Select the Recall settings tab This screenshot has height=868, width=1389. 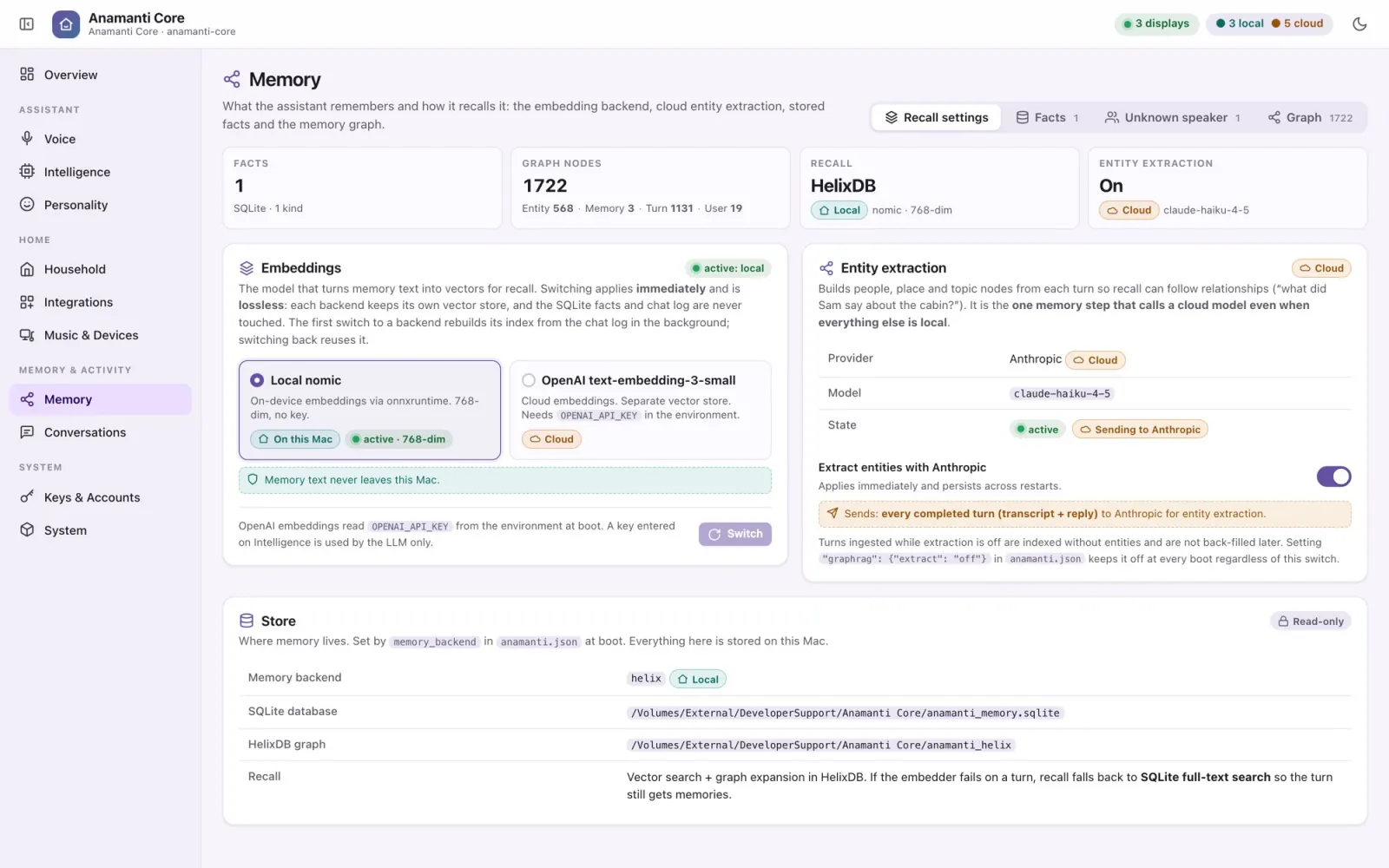click(937, 117)
